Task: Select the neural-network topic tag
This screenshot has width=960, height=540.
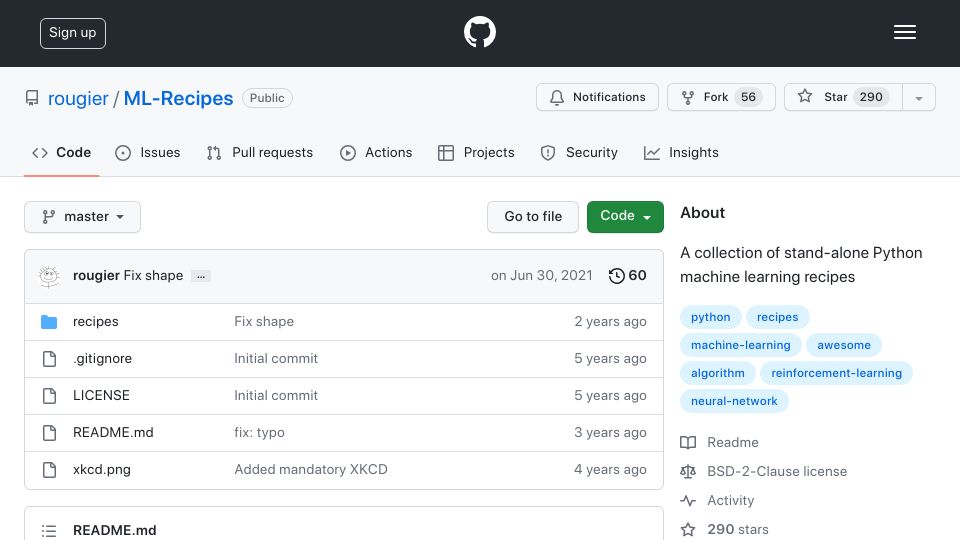Action: point(734,402)
